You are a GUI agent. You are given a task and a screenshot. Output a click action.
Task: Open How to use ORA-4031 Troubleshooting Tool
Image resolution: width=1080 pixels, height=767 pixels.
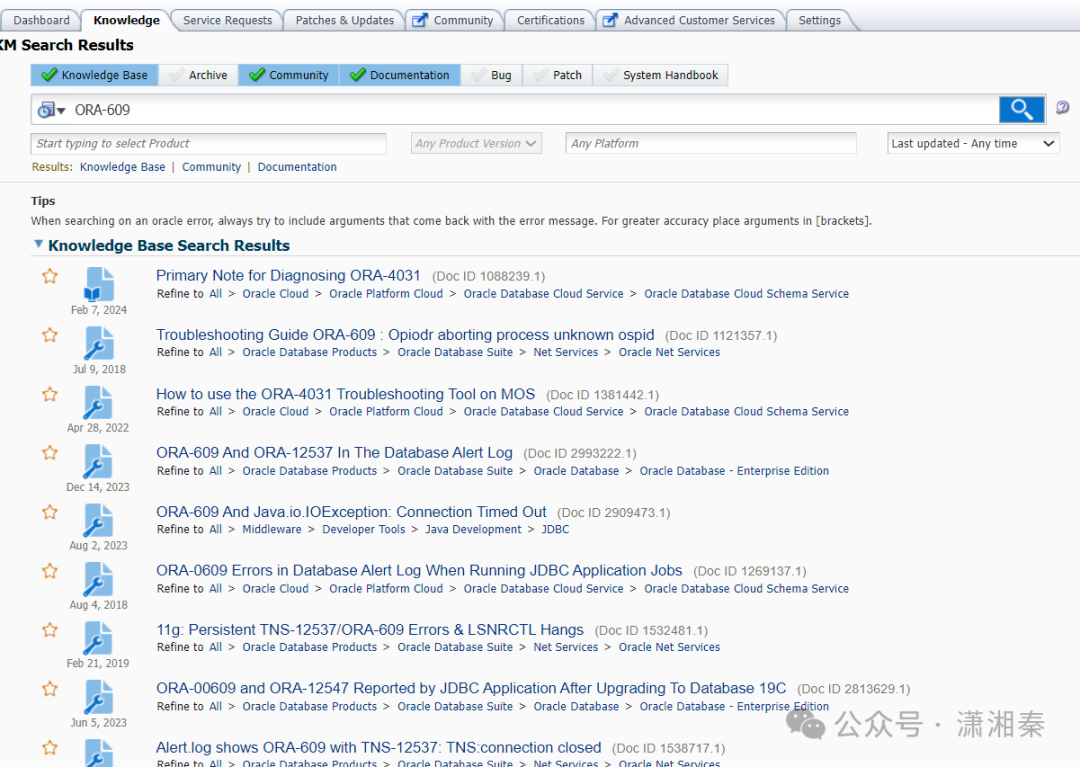345,394
